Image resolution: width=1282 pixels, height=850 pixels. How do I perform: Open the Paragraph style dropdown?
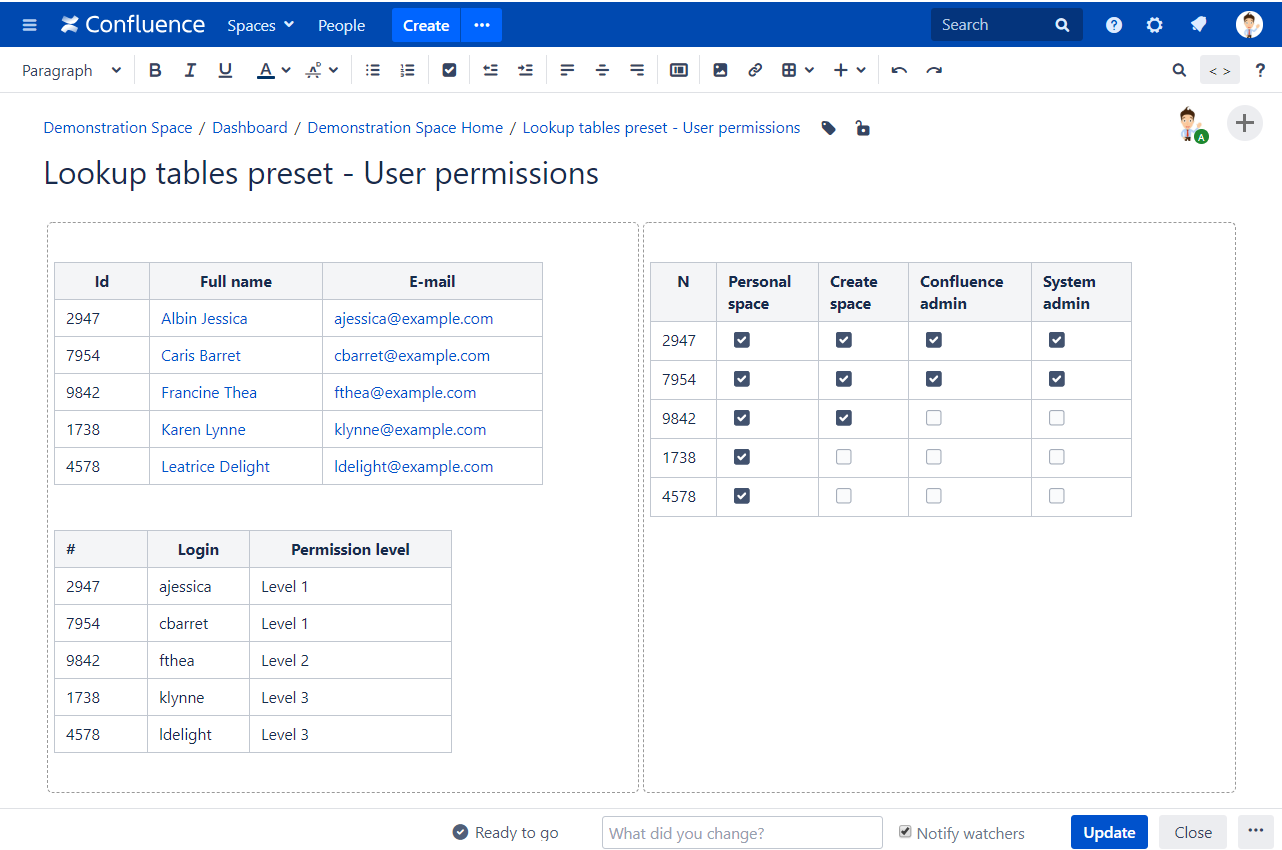coord(71,70)
